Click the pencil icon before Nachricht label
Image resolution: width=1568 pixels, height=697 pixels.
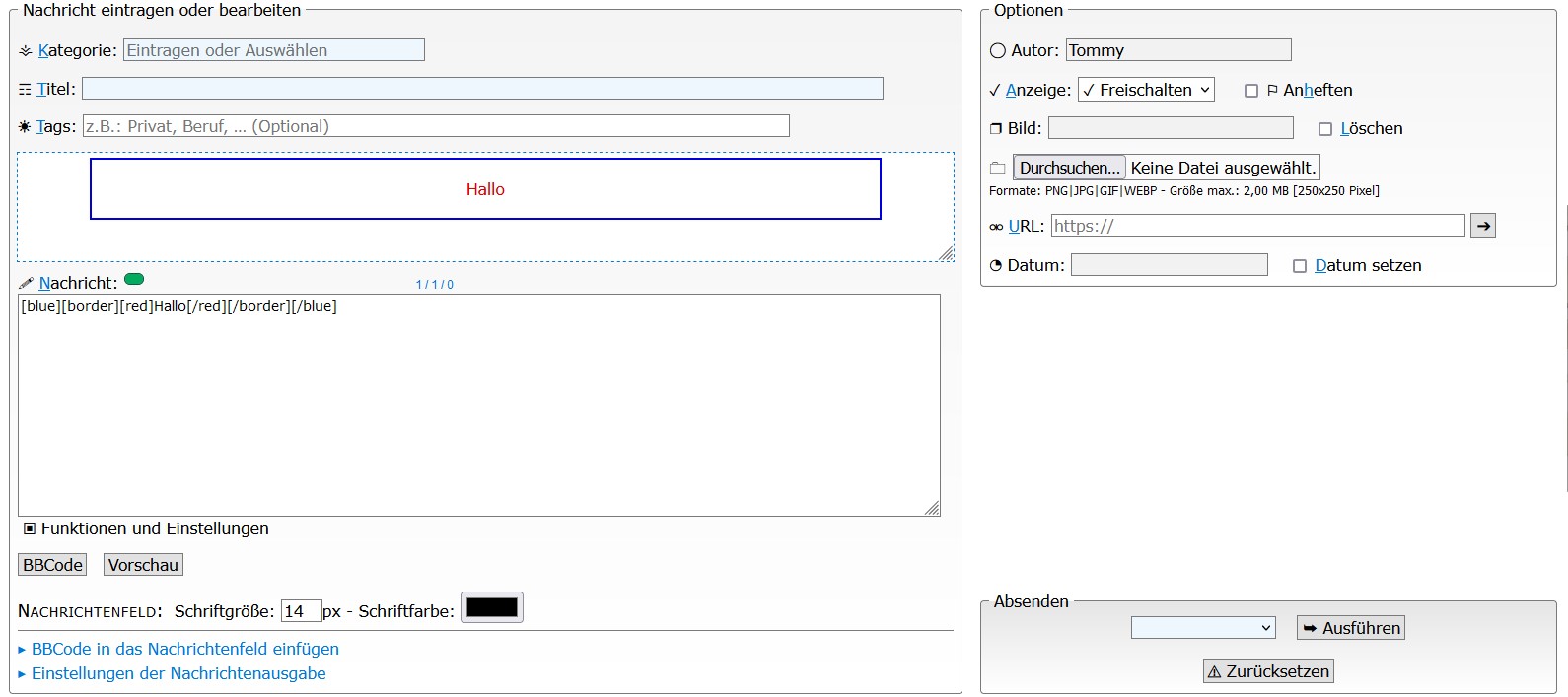(x=26, y=284)
